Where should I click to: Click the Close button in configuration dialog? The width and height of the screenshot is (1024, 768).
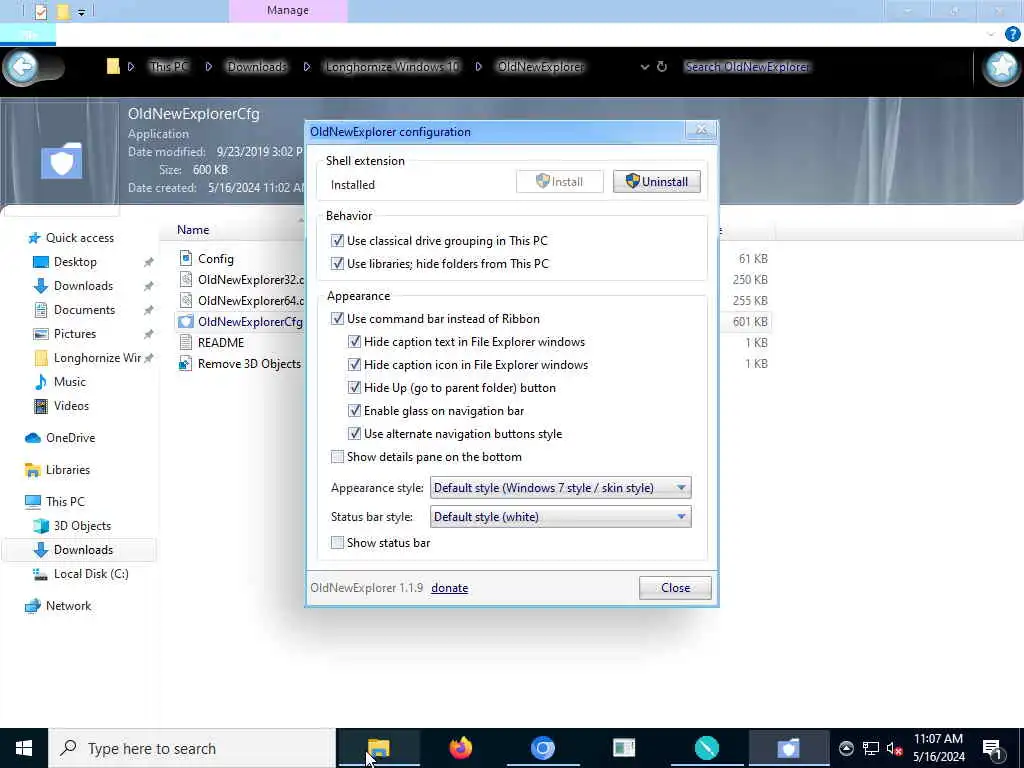click(675, 588)
